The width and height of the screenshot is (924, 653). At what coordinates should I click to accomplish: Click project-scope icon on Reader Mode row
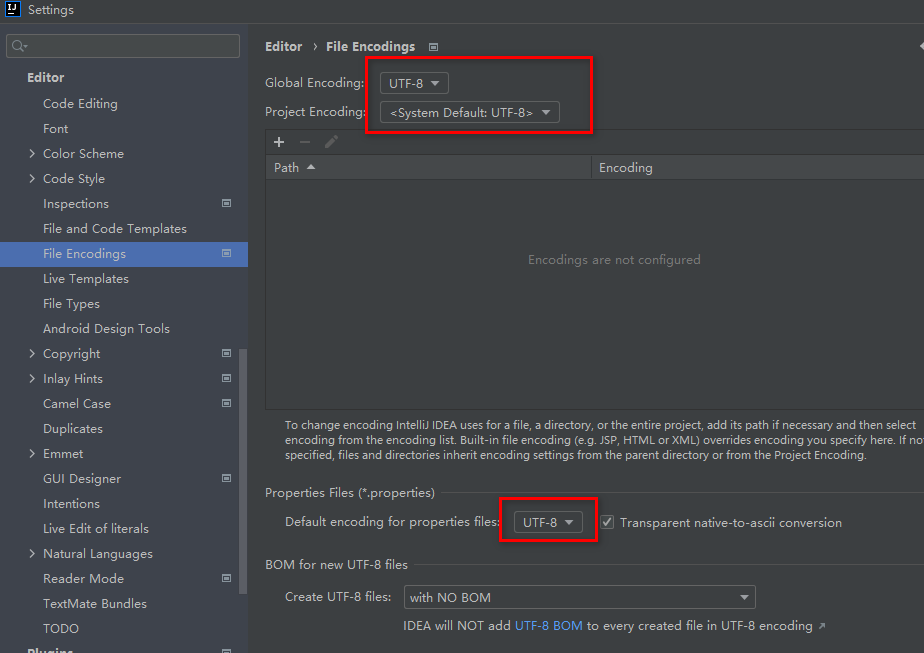(x=226, y=579)
